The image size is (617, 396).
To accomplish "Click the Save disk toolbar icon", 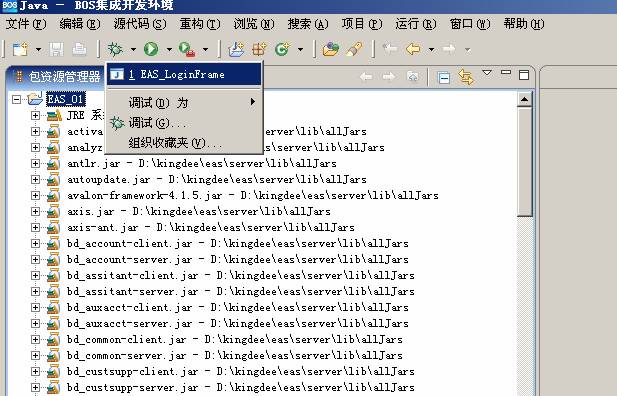I will [56, 49].
